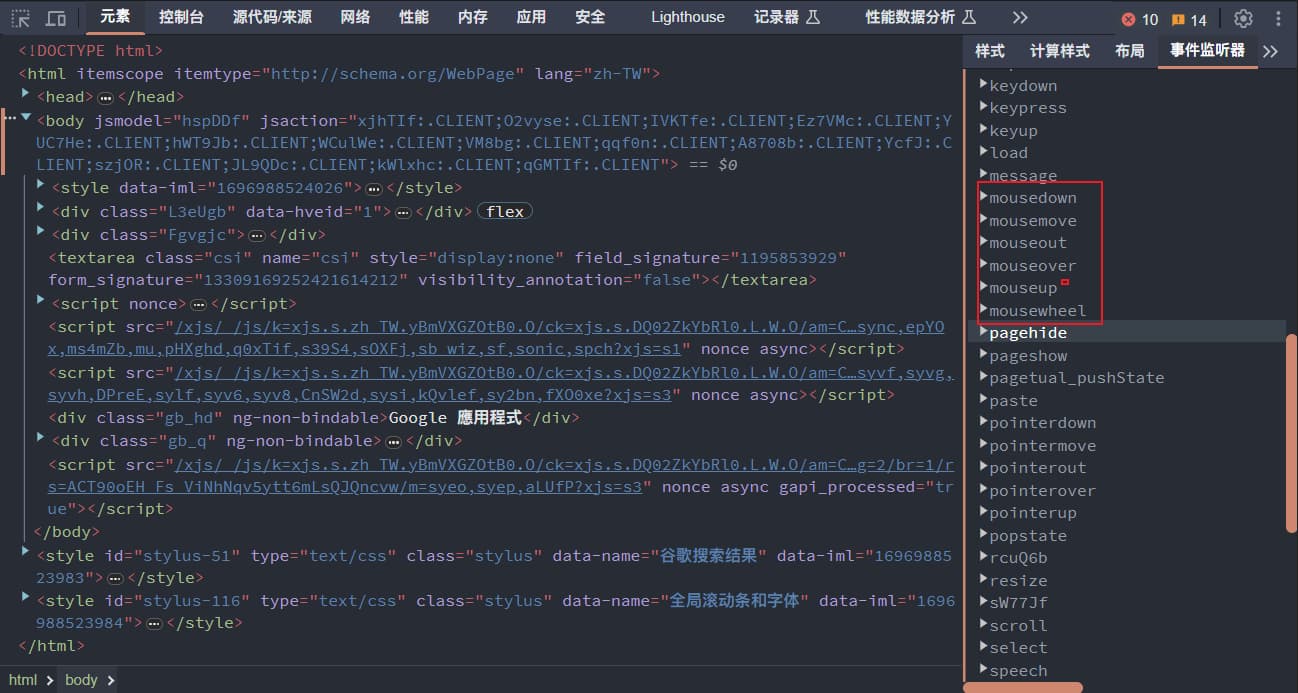Click the event listeners vertical scrollbar
Viewport: 1298px width, 693px height.
tap(1291, 500)
